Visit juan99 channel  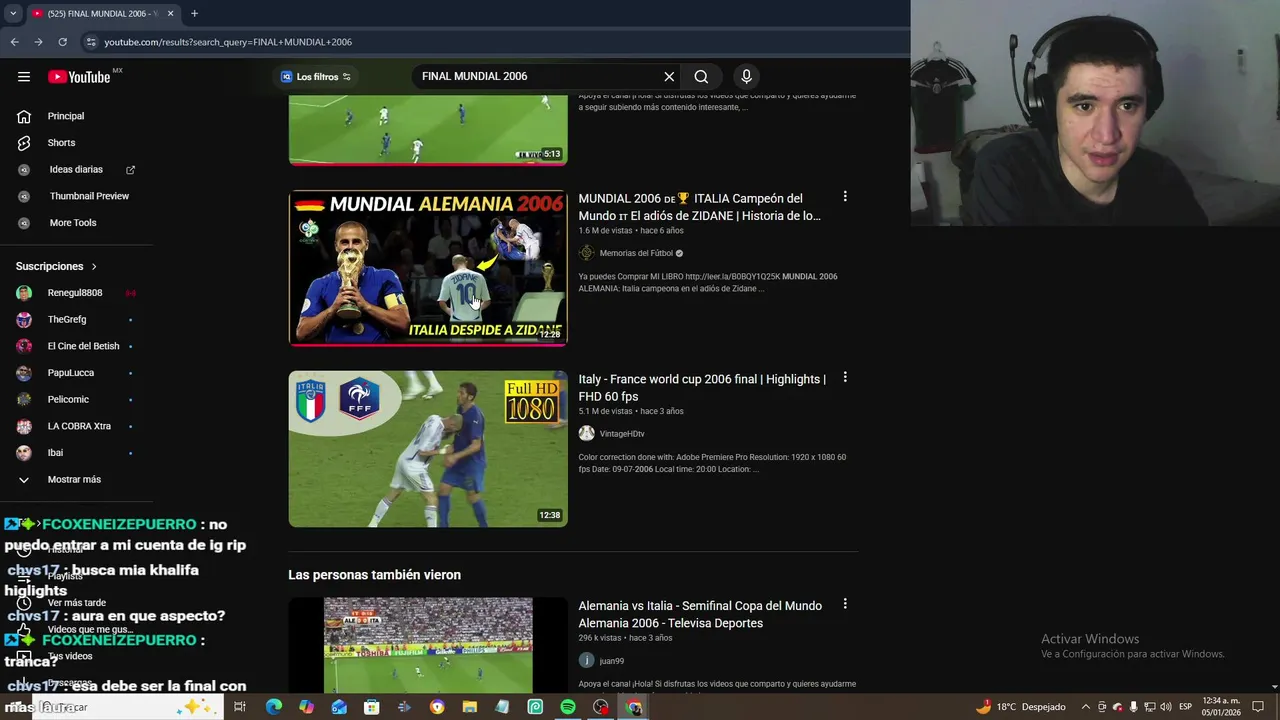coord(611,661)
